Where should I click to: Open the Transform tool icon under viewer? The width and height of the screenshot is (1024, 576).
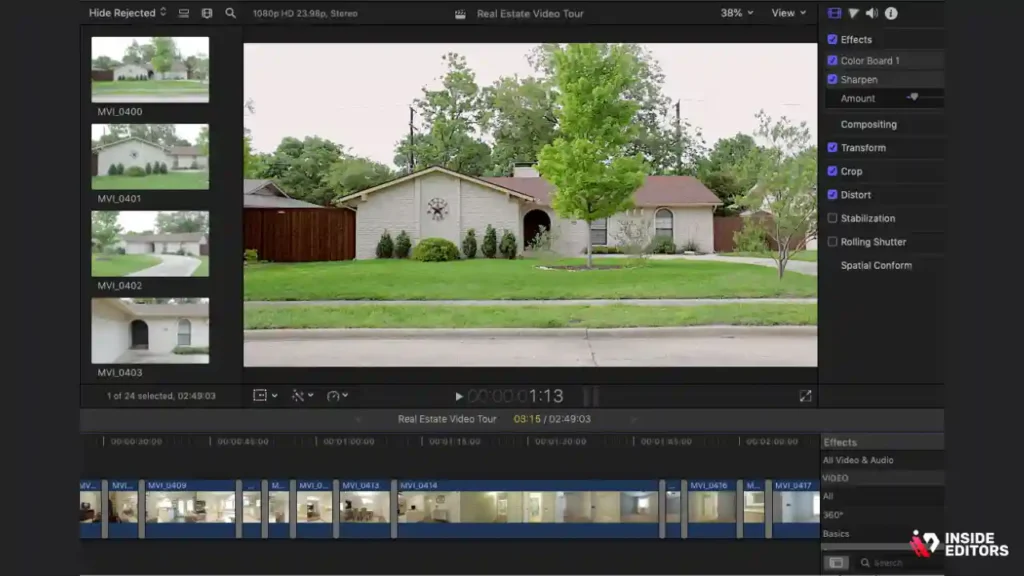tap(260, 396)
